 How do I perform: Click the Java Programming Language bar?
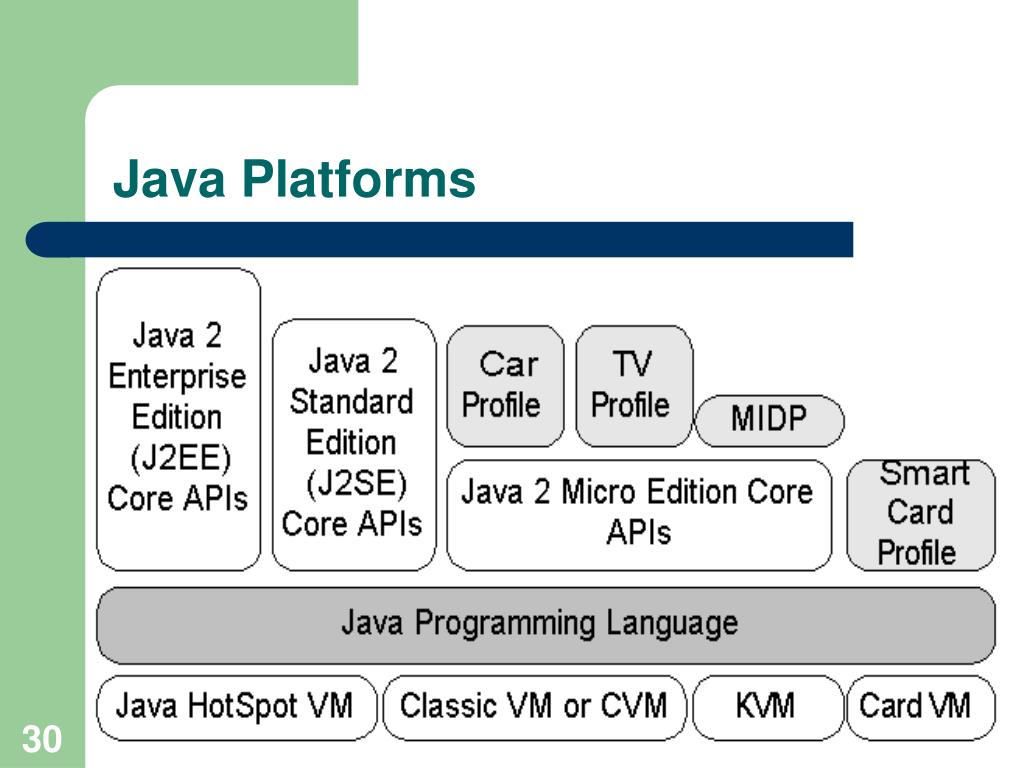click(x=546, y=625)
